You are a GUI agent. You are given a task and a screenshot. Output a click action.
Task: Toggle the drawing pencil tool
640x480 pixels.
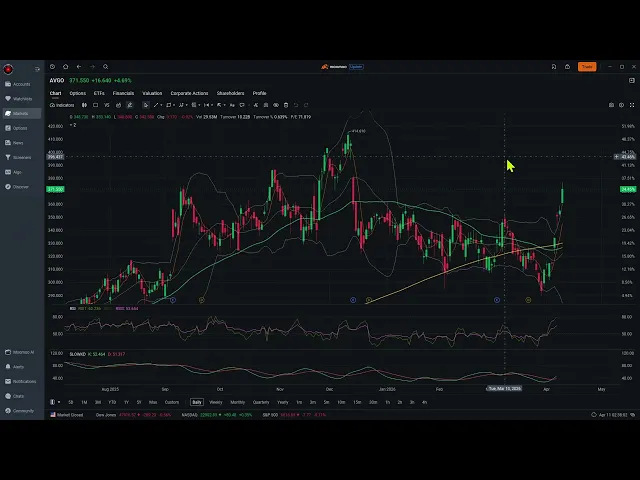tap(130, 105)
